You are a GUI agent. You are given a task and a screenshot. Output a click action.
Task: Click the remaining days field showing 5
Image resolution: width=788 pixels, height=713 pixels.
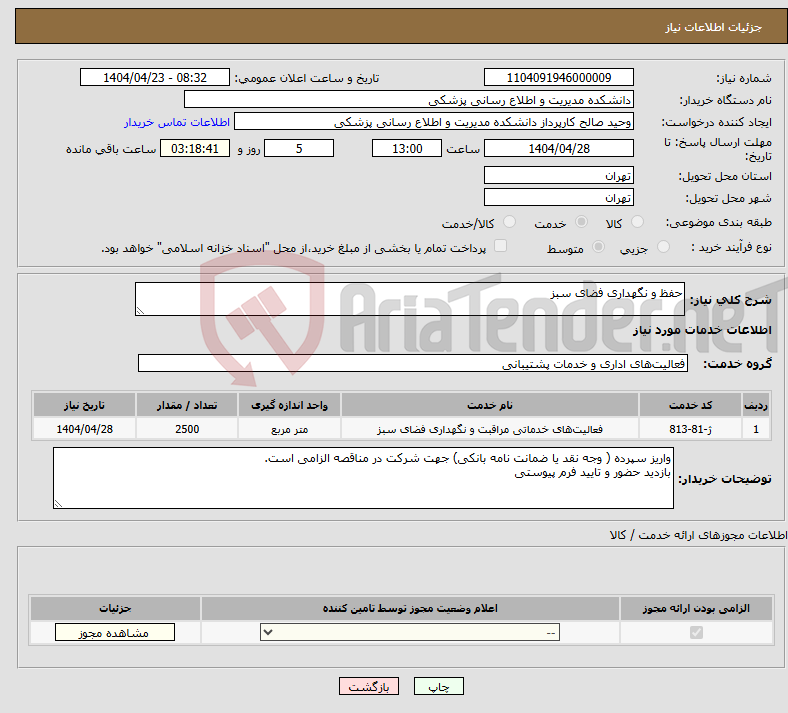(x=299, y=148)
